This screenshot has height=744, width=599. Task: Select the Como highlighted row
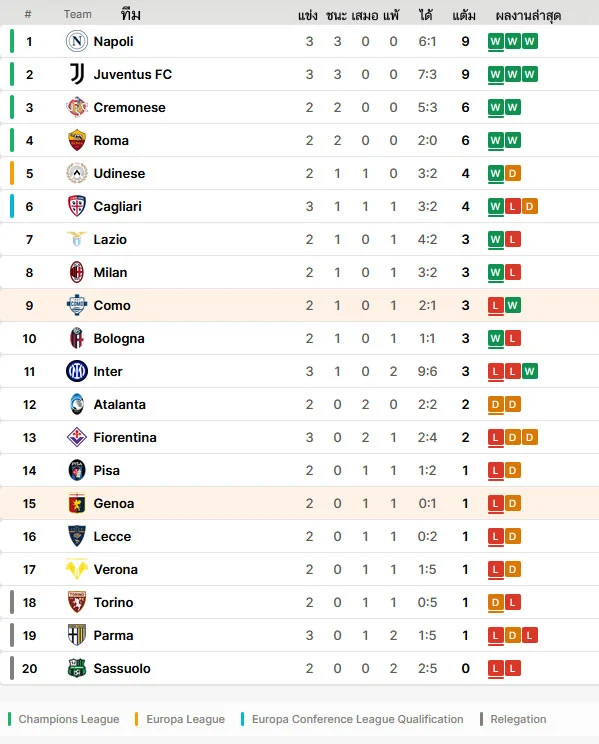point(300,306)
